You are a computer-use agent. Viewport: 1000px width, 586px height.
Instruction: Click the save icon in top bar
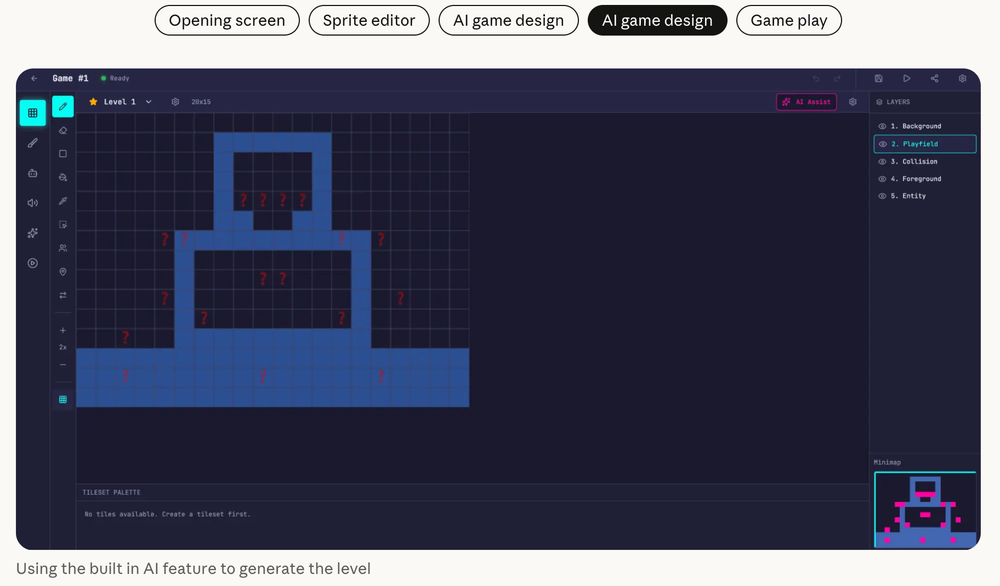(878, 78)
